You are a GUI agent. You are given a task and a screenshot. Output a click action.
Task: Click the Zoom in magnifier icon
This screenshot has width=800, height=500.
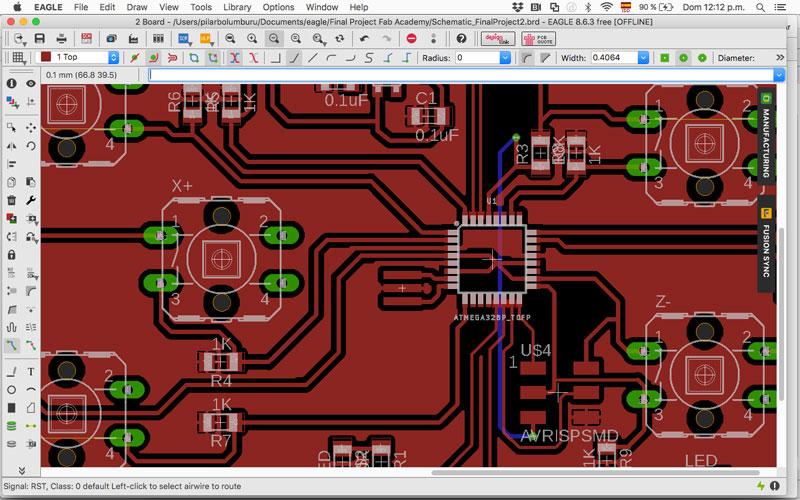click(x=252, y=39)
